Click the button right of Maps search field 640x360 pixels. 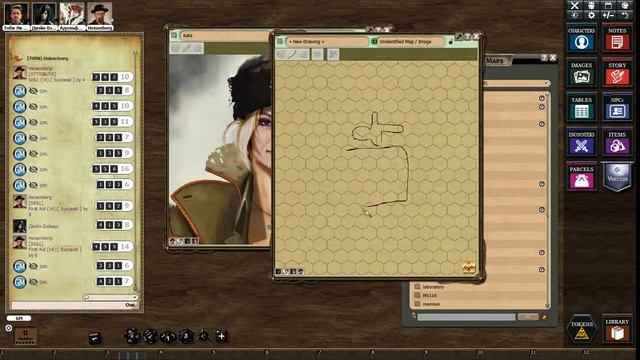[528, 317]
